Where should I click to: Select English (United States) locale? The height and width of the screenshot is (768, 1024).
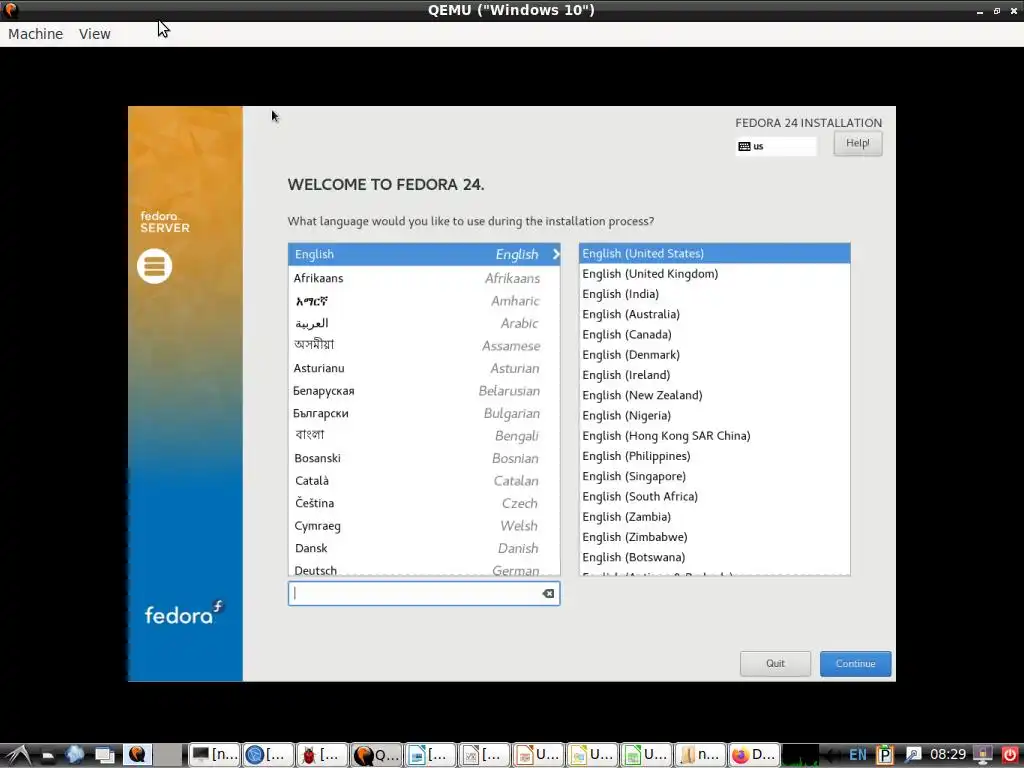tap(714, 253)
